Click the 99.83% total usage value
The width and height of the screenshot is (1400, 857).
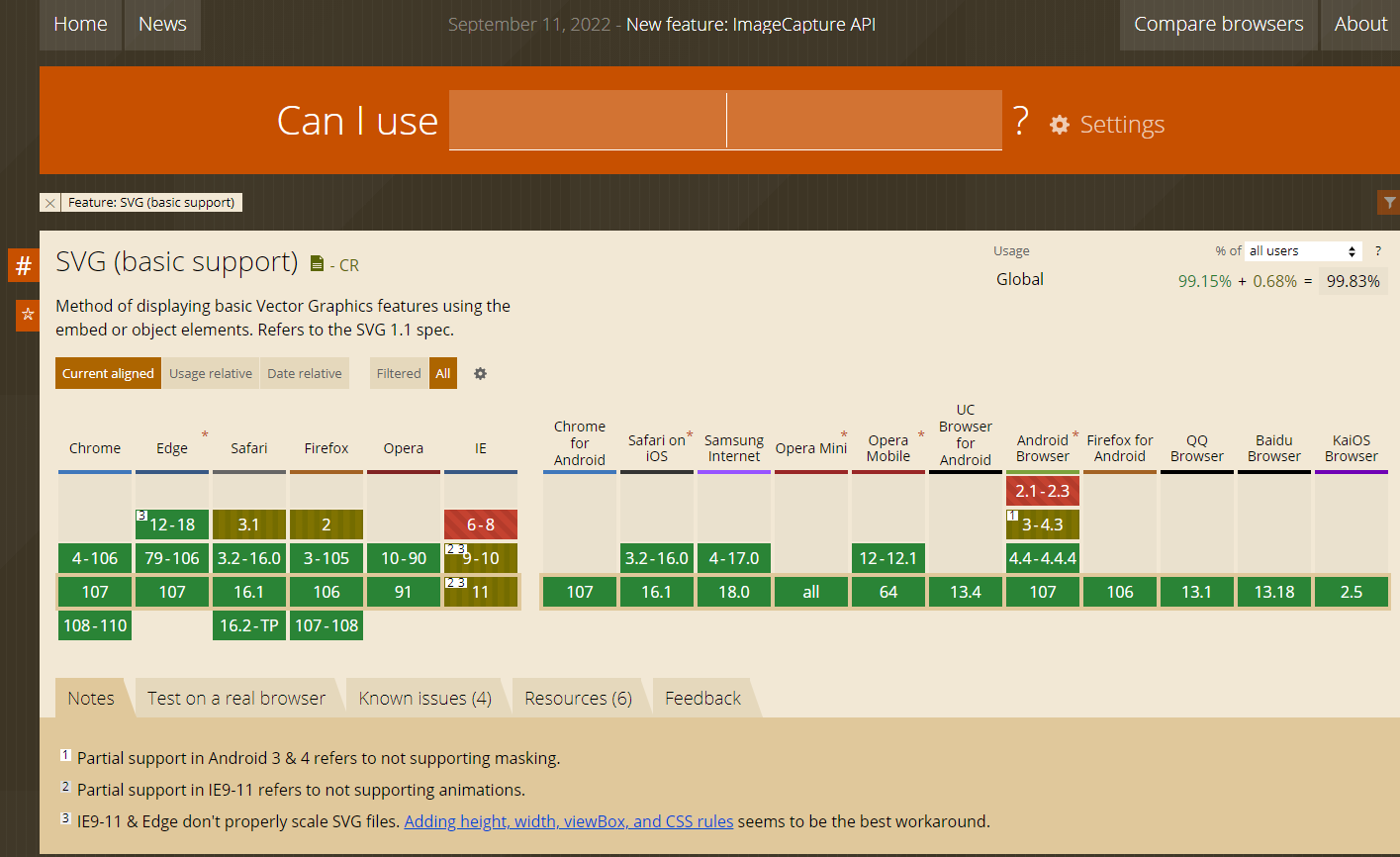point(1353,281)
